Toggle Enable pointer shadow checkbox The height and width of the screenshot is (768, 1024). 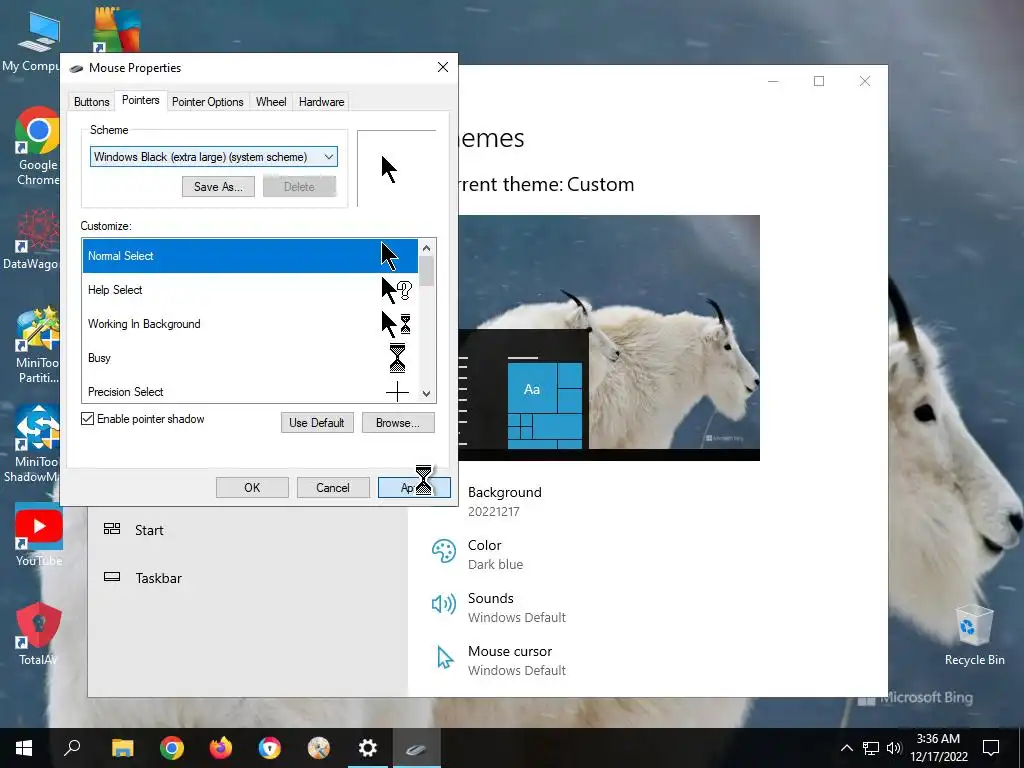88,419
